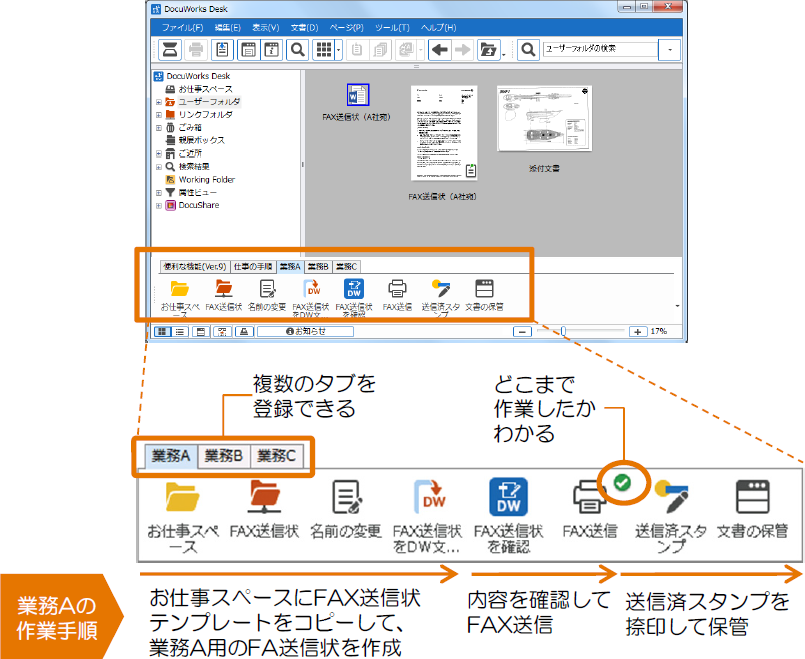Open the dropdown at the search box's right end
Image resolution: width=805 pixels, height=659 pixels.
coord(669,50)
